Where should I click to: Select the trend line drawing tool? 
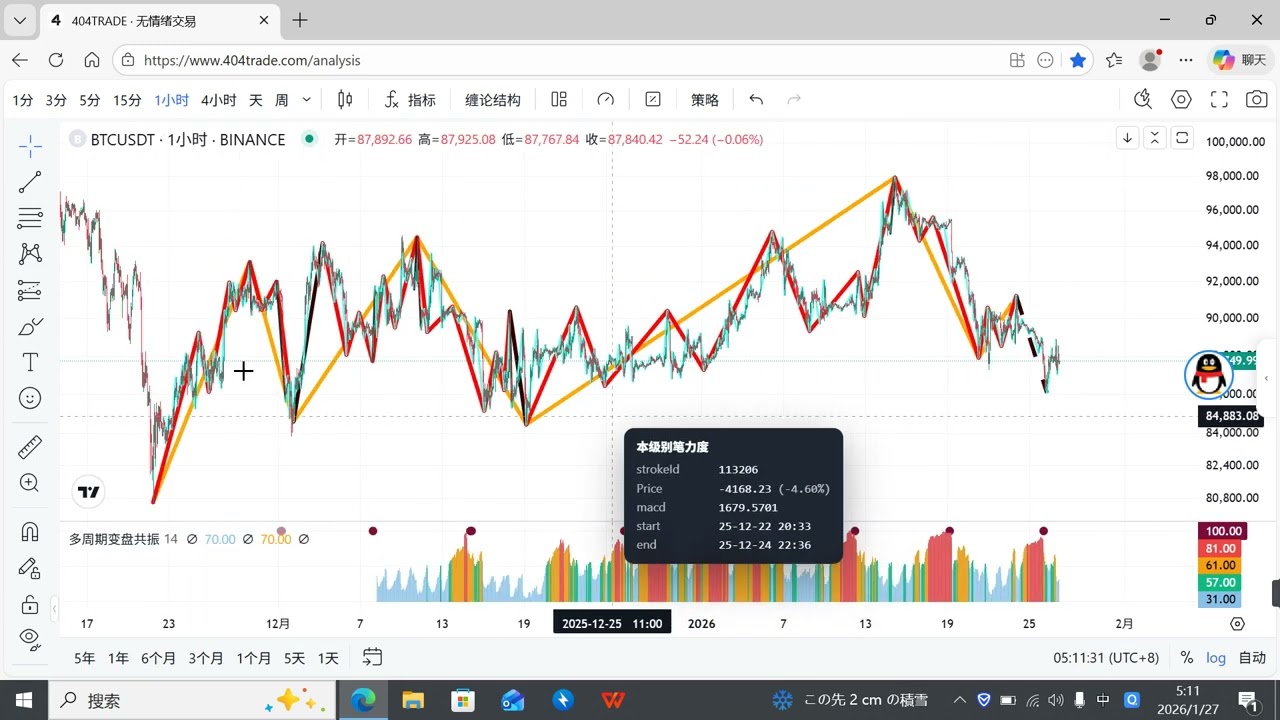(x=30, y=182)
